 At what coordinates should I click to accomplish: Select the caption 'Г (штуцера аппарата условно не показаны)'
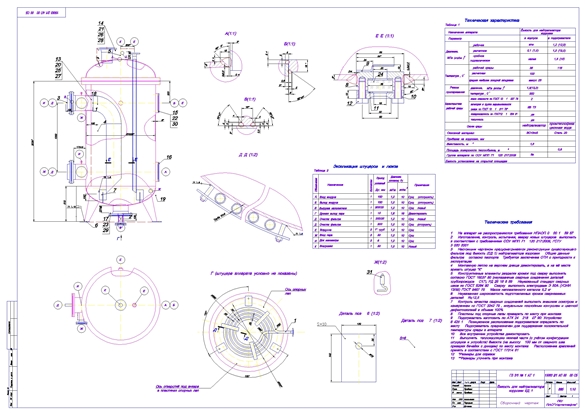[254, 273]
